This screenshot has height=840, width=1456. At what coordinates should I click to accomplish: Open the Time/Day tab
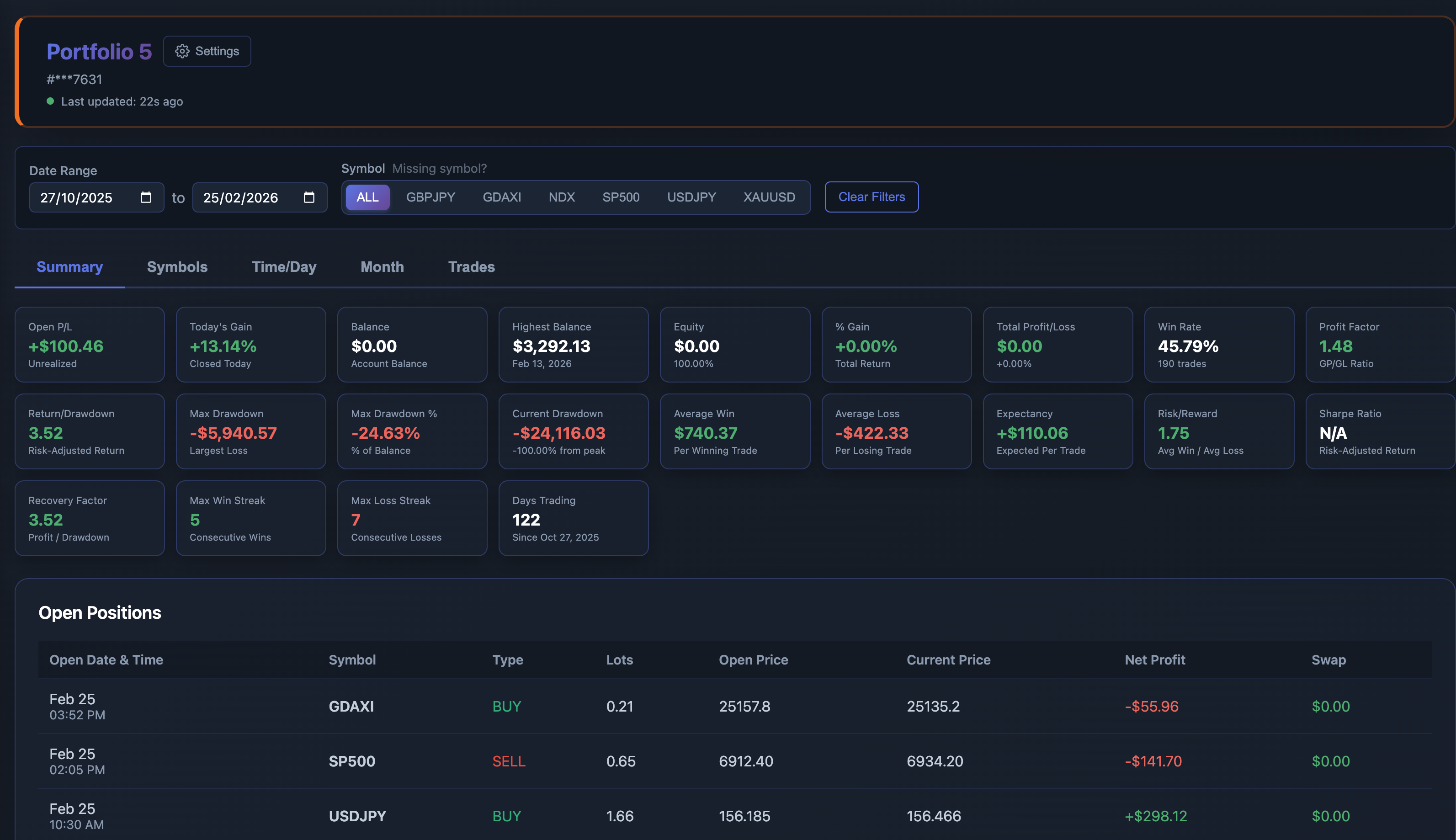point(284,266)
